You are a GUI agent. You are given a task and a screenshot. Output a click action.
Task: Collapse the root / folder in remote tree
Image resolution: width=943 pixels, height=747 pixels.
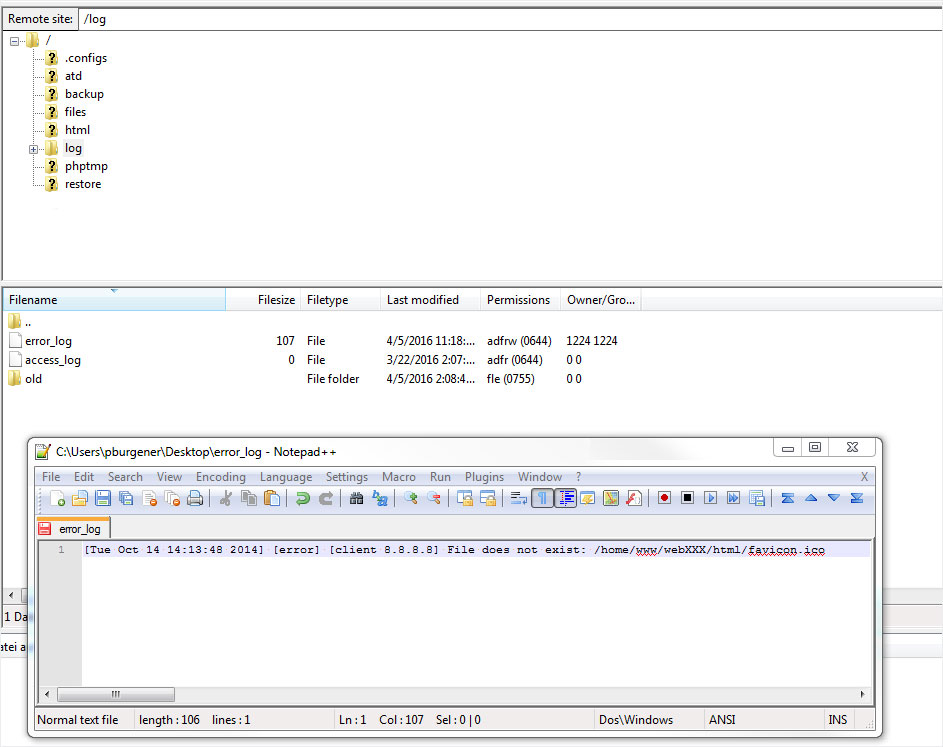tap(14, 42)
